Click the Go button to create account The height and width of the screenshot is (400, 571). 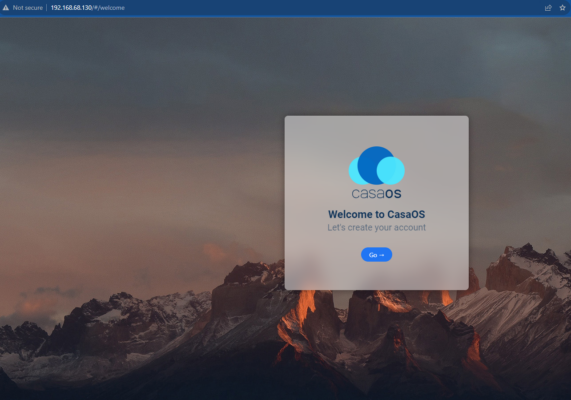click(x=376, y=255)
